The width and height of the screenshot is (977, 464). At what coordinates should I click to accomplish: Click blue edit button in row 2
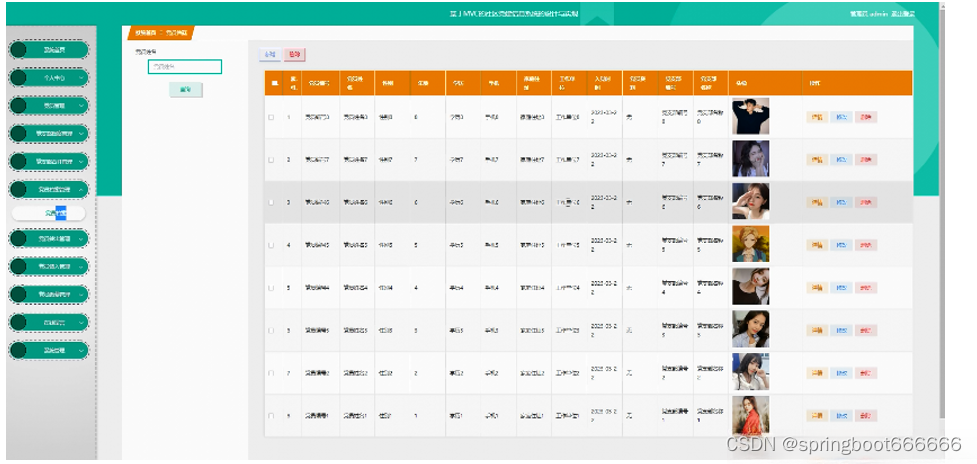pos(841,160)
